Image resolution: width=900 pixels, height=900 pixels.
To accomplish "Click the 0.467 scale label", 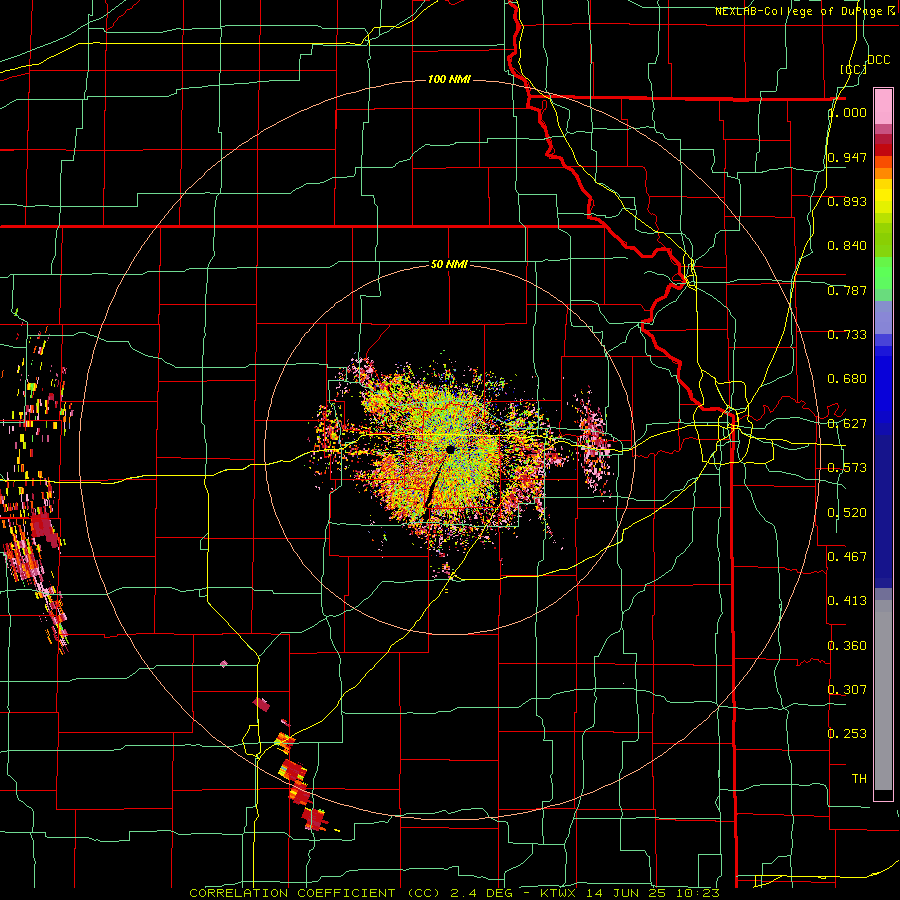I will point(847,556).
